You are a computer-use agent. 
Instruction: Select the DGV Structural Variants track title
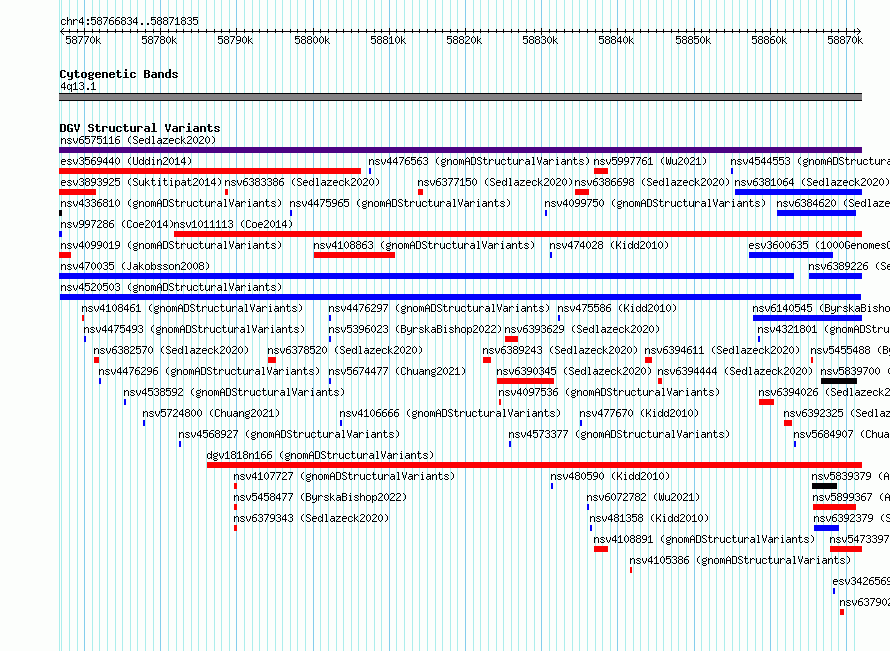[140, 128]
